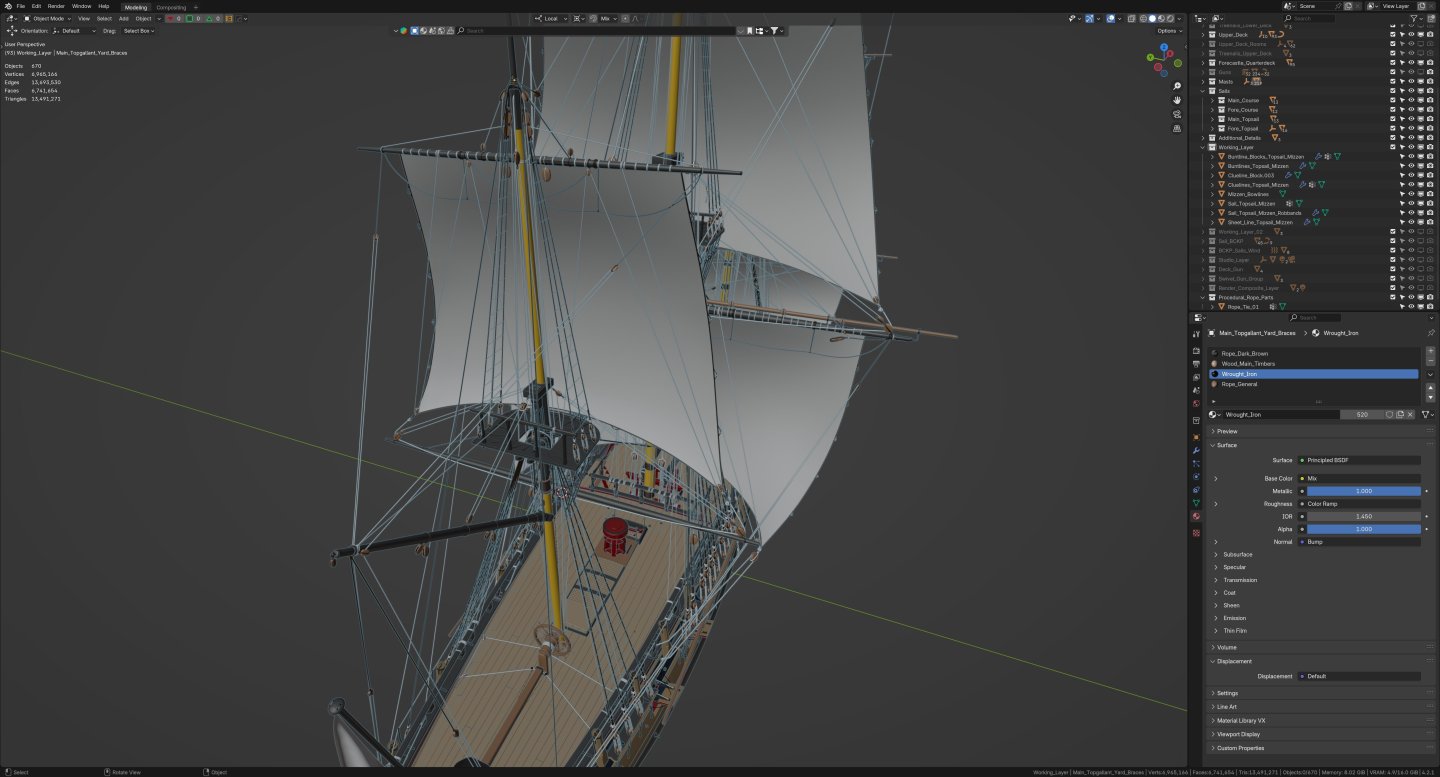This screenshot has height=777, width=1440.
Task: Collapse the Working_Layer collection
Action: pyautogui.click(x=1203, y=147)
